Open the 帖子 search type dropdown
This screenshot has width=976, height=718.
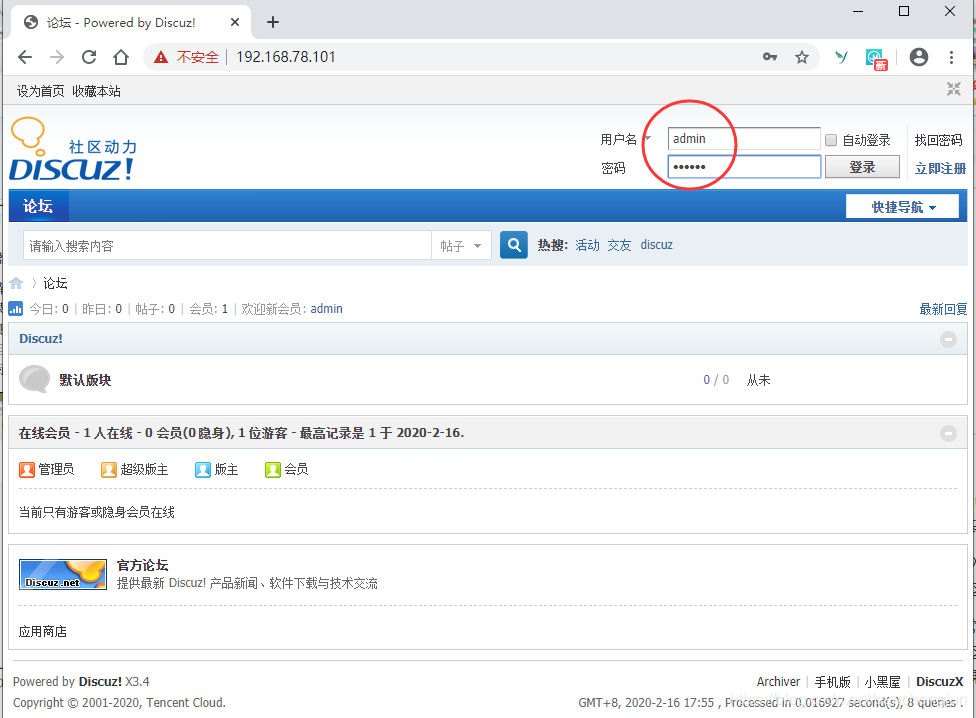coord(461,244)
